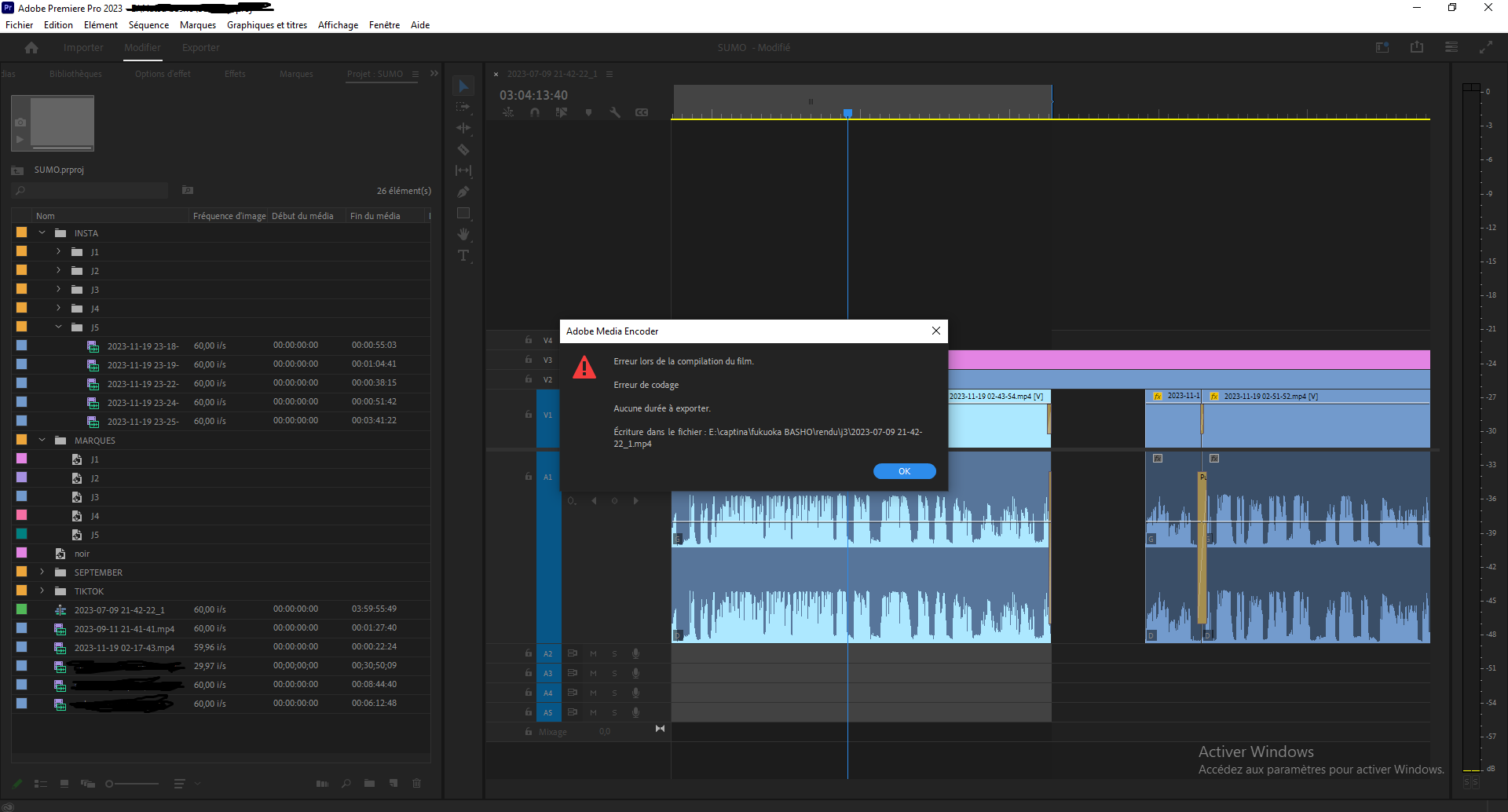Open timeline display settings wrench
The height and width of the screenshot is (812, 1508).
click(615, 112)
